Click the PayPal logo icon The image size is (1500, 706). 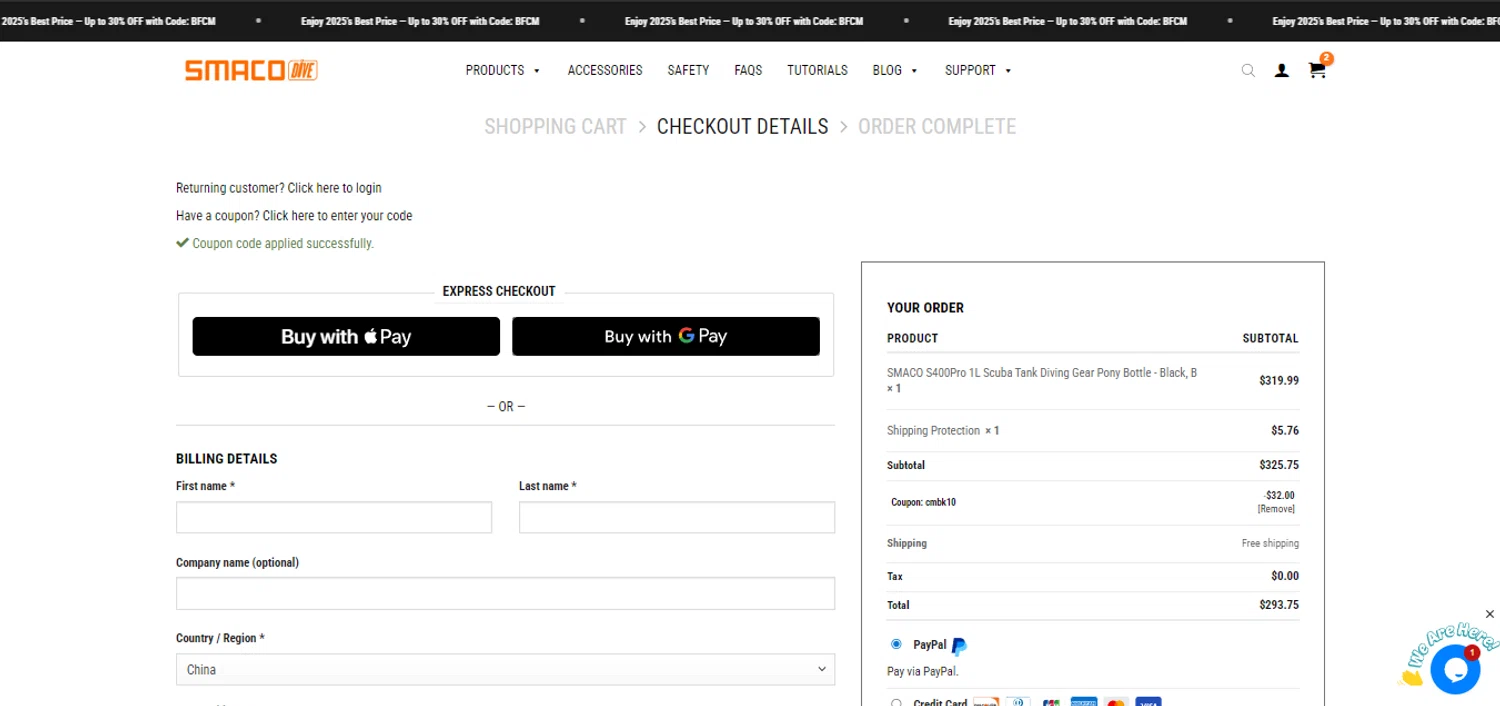tap(959, 646)
